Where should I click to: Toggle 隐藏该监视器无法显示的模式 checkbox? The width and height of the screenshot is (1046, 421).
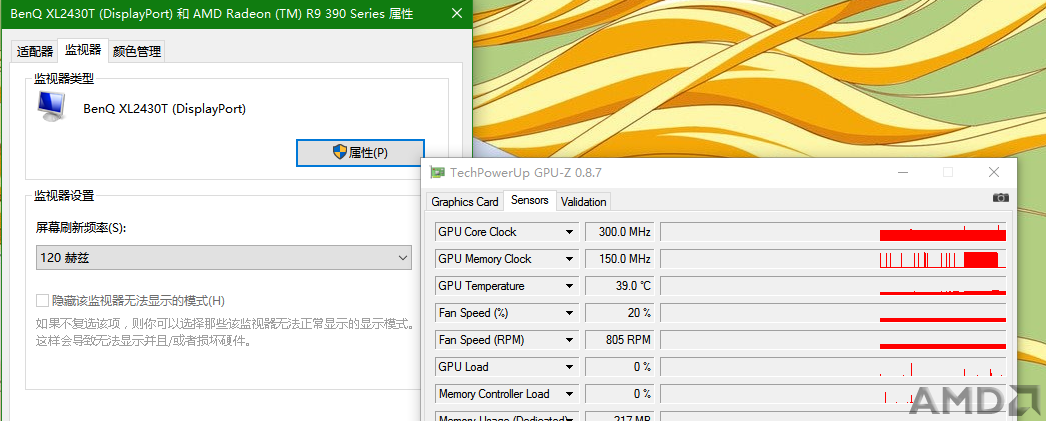pos(43,301)
